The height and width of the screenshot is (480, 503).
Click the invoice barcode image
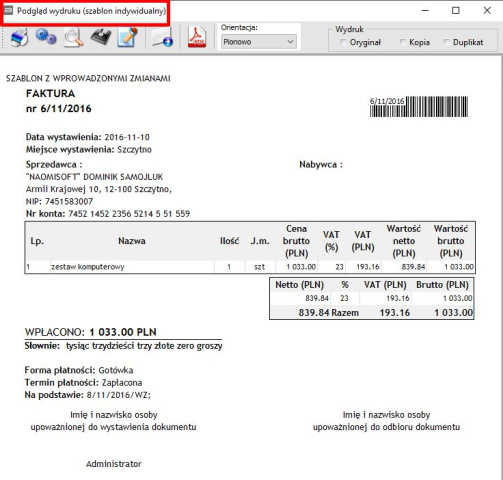click(x=419, y=107)
